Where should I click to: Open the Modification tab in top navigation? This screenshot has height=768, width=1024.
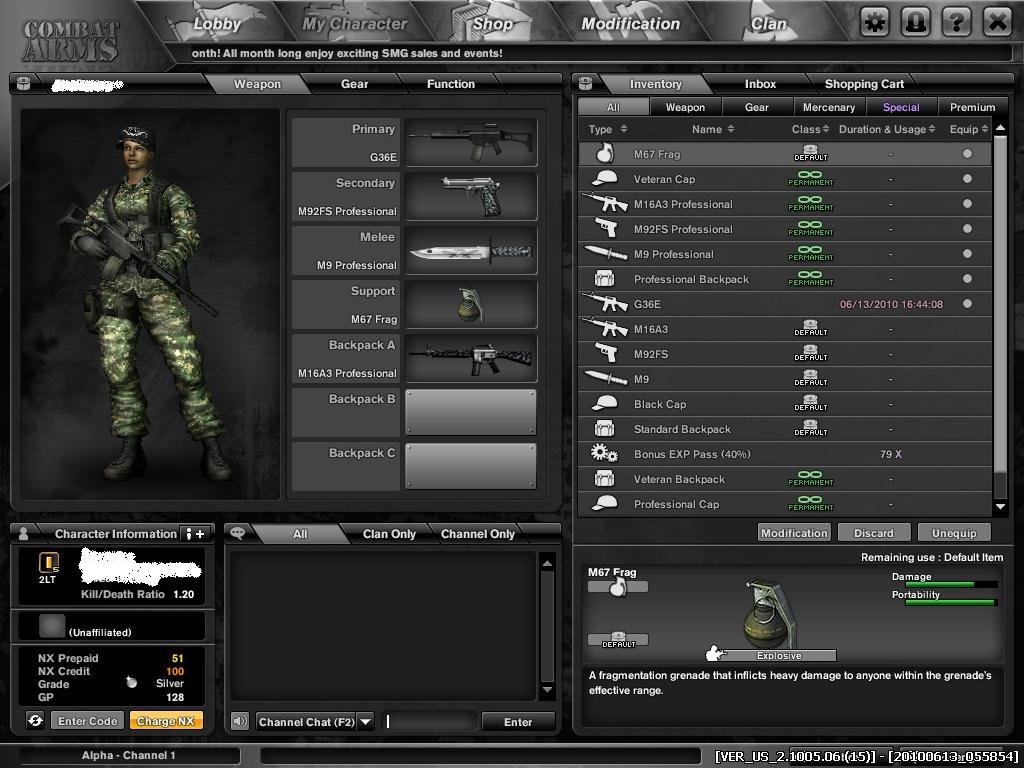click(630, 24)
